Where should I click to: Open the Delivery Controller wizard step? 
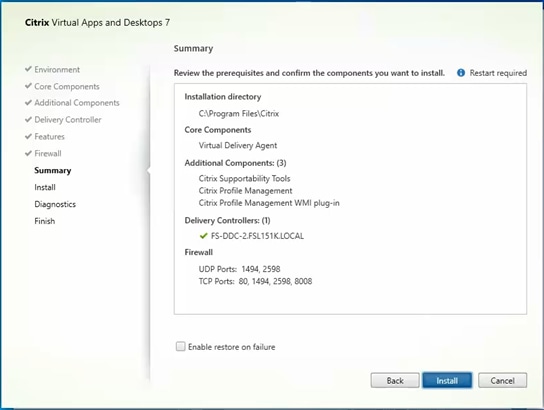[68, 120]
